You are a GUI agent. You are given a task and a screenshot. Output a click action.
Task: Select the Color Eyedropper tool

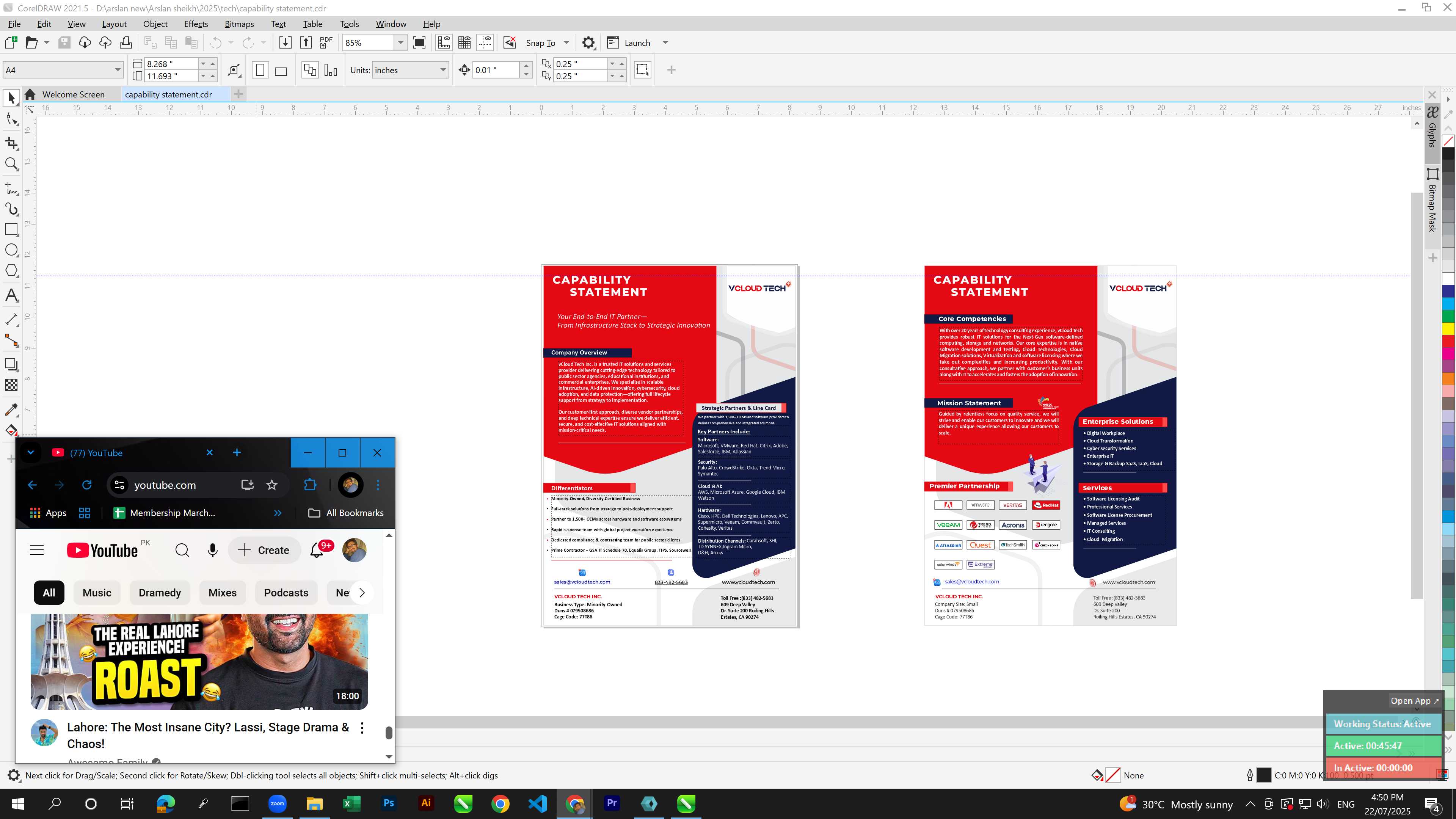(x=11, y=409)
